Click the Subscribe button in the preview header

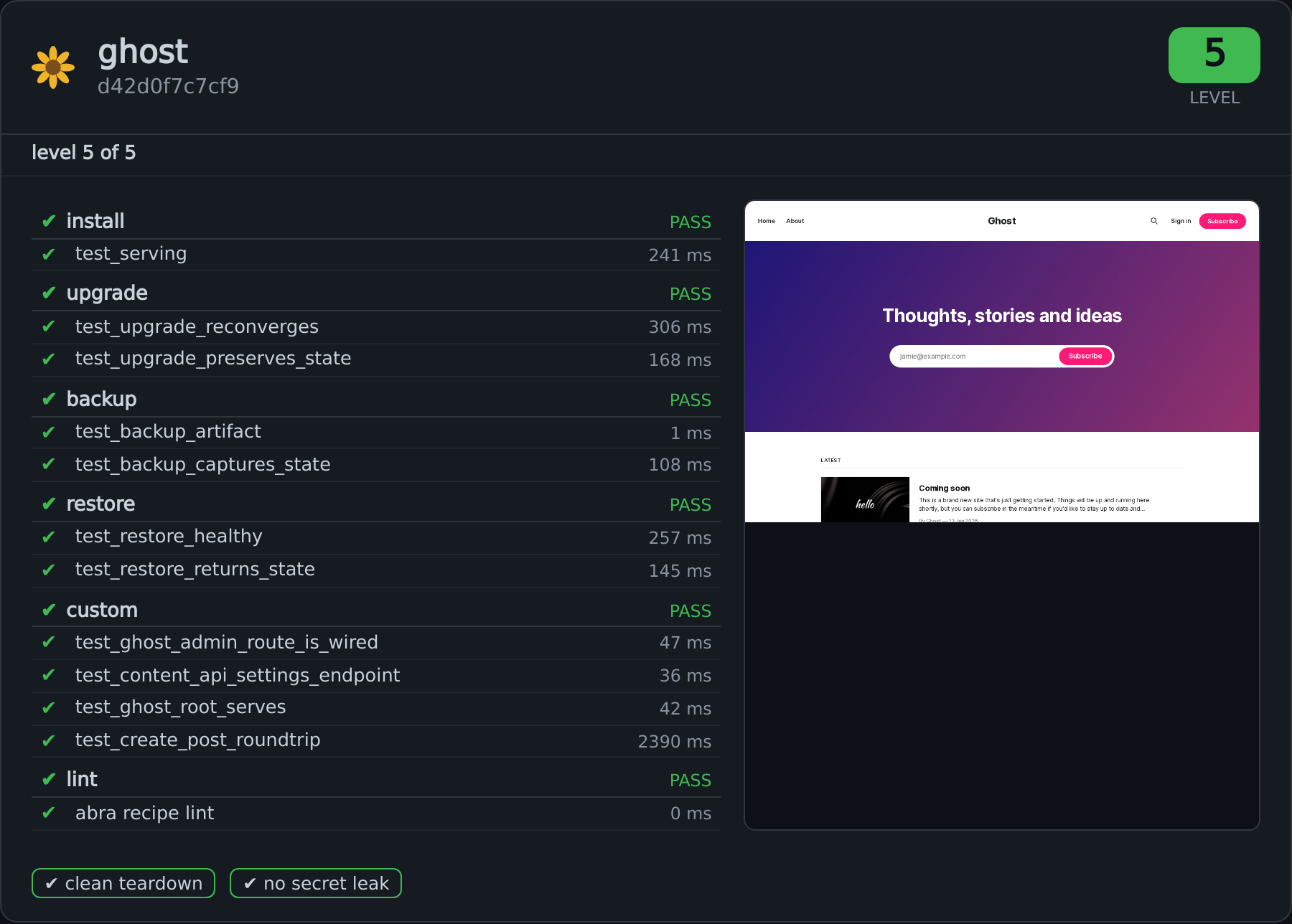[x=1222, y=221]
